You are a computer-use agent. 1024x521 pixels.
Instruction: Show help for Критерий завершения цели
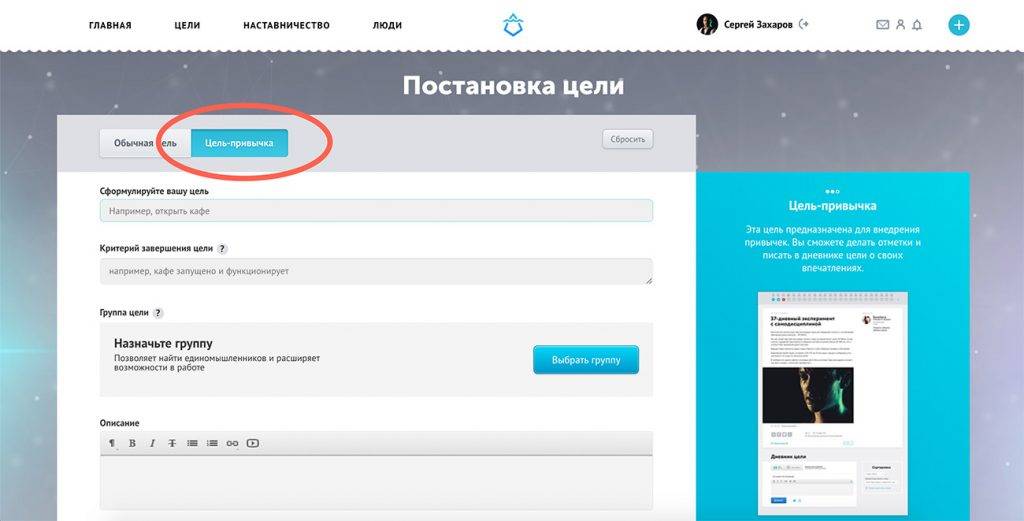[x=223, y=249]
